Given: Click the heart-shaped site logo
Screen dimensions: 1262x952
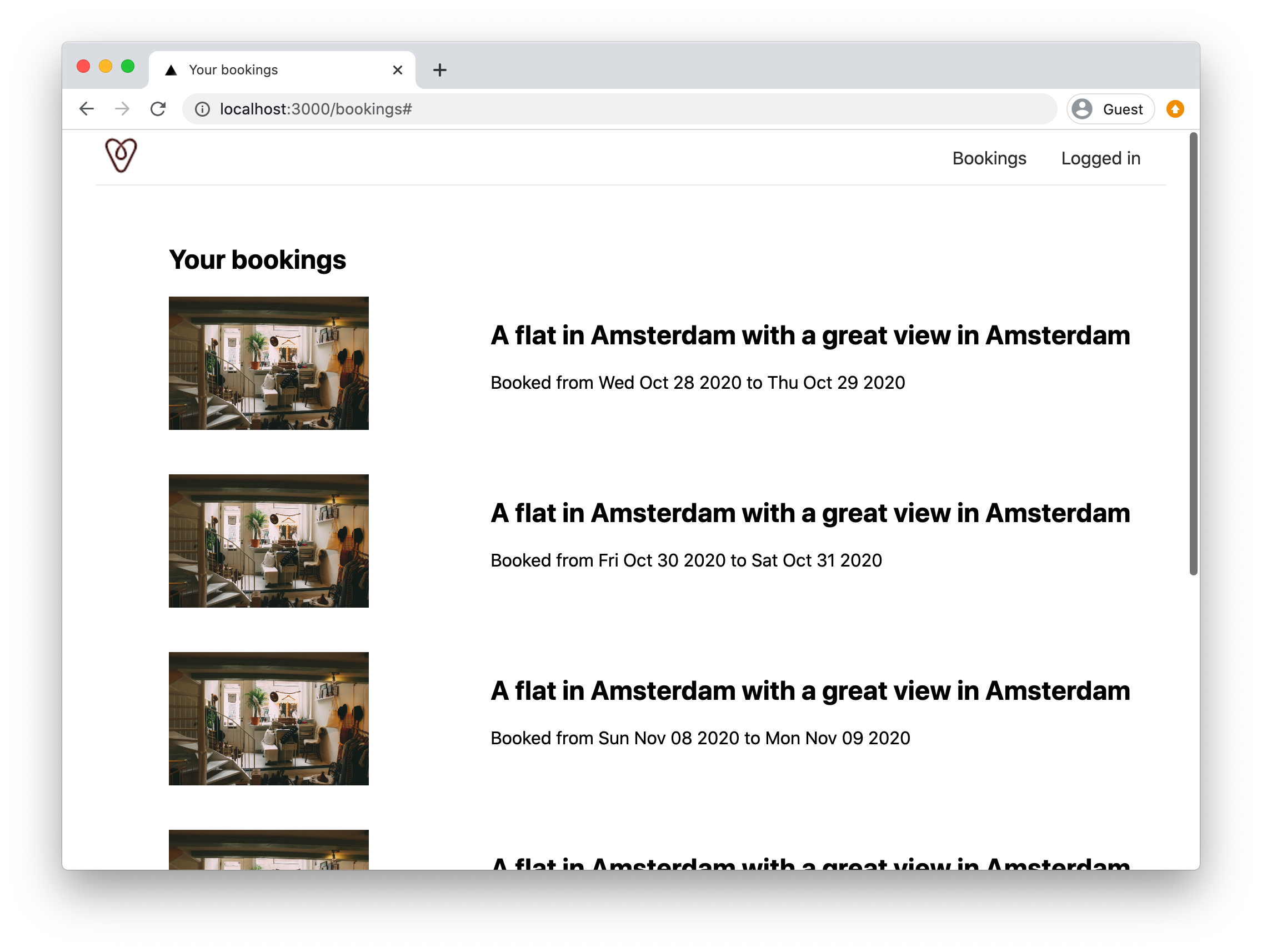Looking at the screenshot, I should (x=121, y=155).
